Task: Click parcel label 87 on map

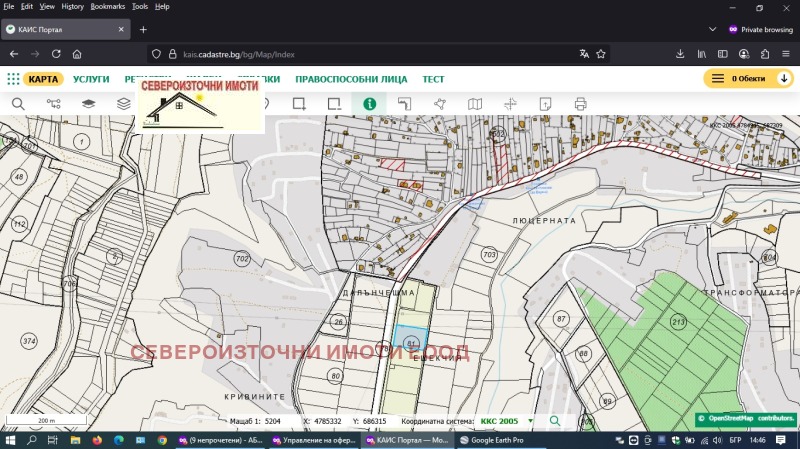Action: coord(561,319)
